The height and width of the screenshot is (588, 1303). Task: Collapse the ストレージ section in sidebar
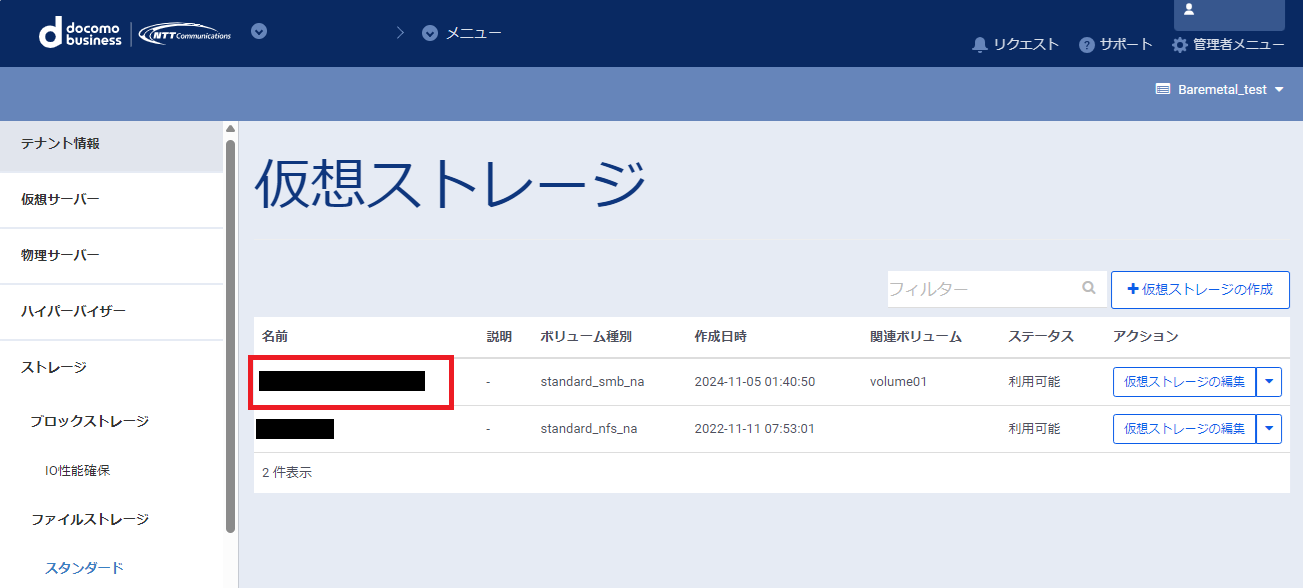[x=54, y=367]
